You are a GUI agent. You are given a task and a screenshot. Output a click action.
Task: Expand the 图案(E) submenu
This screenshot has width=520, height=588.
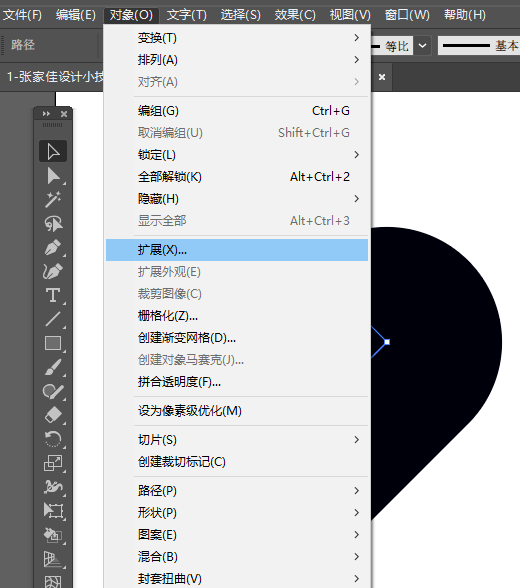click(x=237, y=535)
